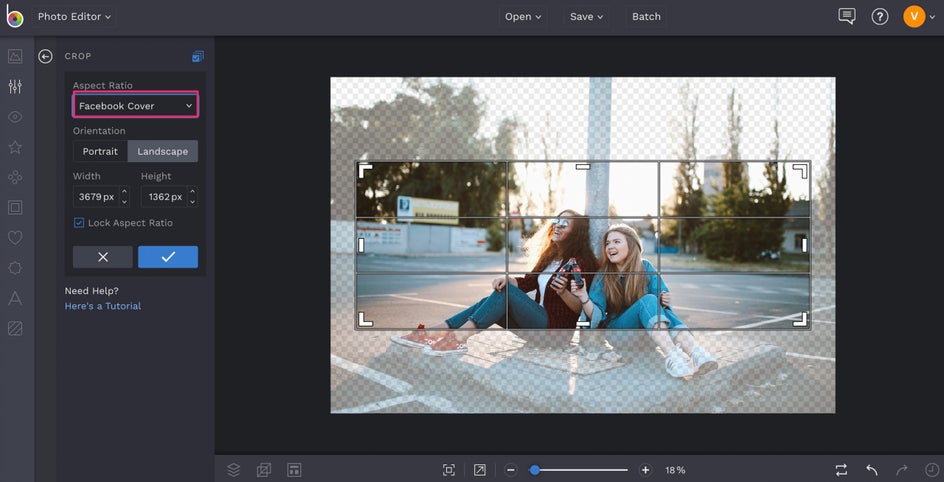The image size is (944, 482).
Task: Open the Here's a Tutorial link
Action: (103, 306)
